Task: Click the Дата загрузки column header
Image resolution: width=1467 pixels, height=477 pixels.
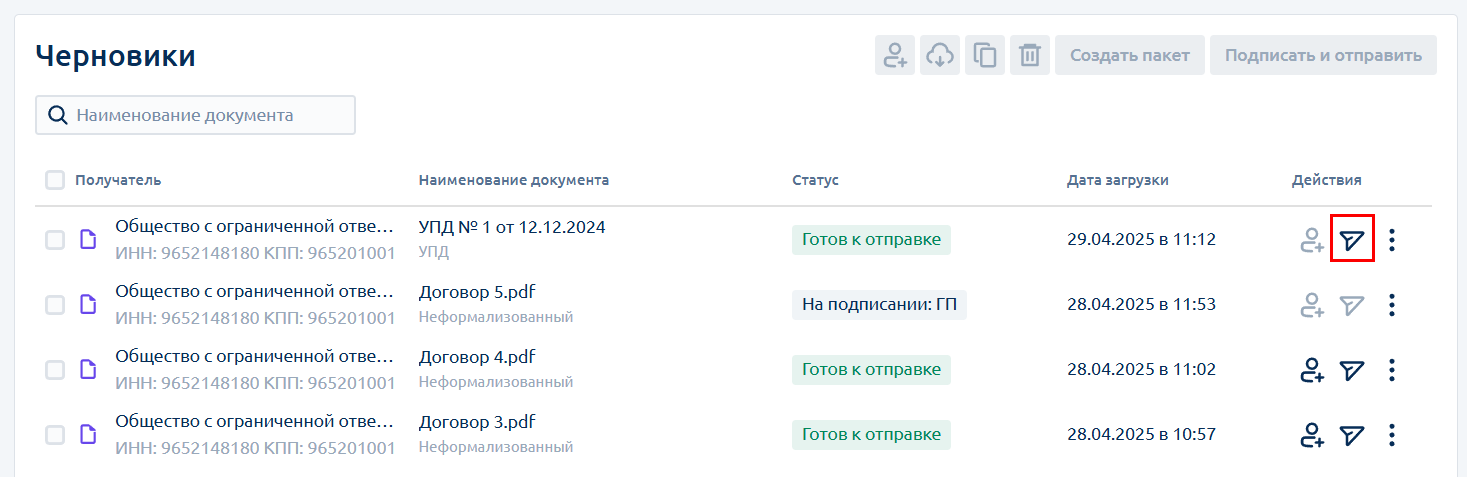Action: (1118, 180)
